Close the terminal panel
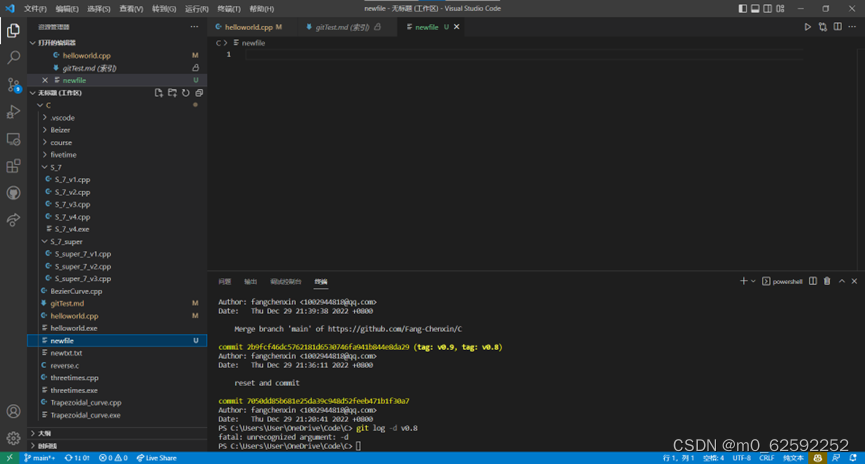 pyautogui.click(x=855, y=281)
